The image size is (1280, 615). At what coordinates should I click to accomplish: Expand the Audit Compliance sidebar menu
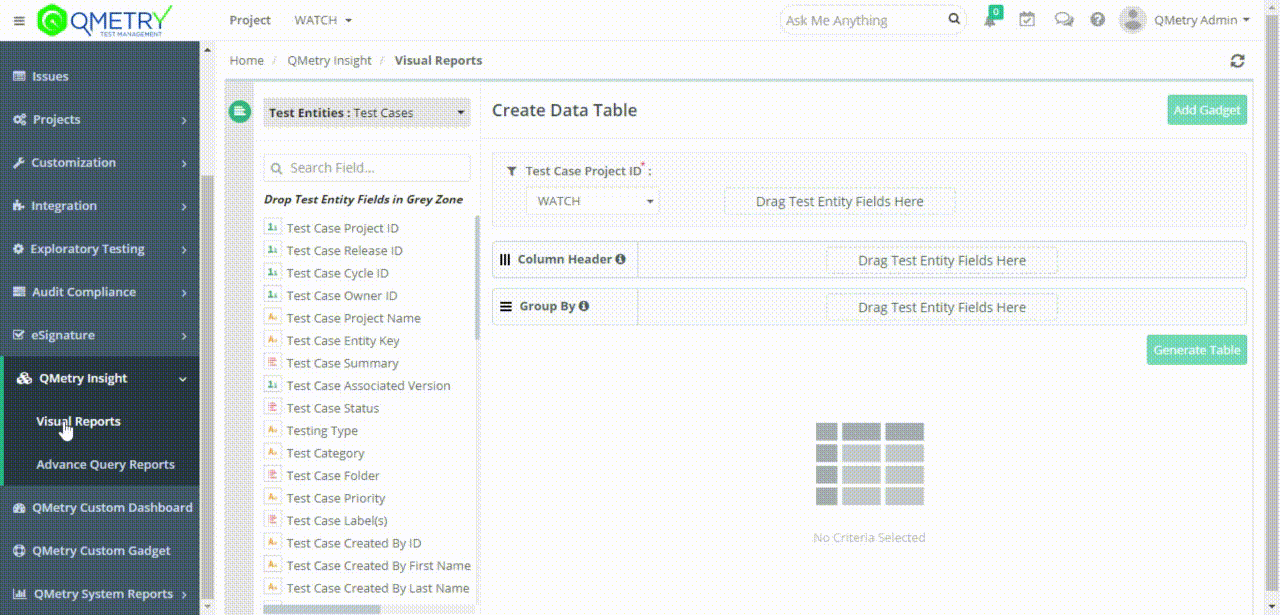coord(100,291)
